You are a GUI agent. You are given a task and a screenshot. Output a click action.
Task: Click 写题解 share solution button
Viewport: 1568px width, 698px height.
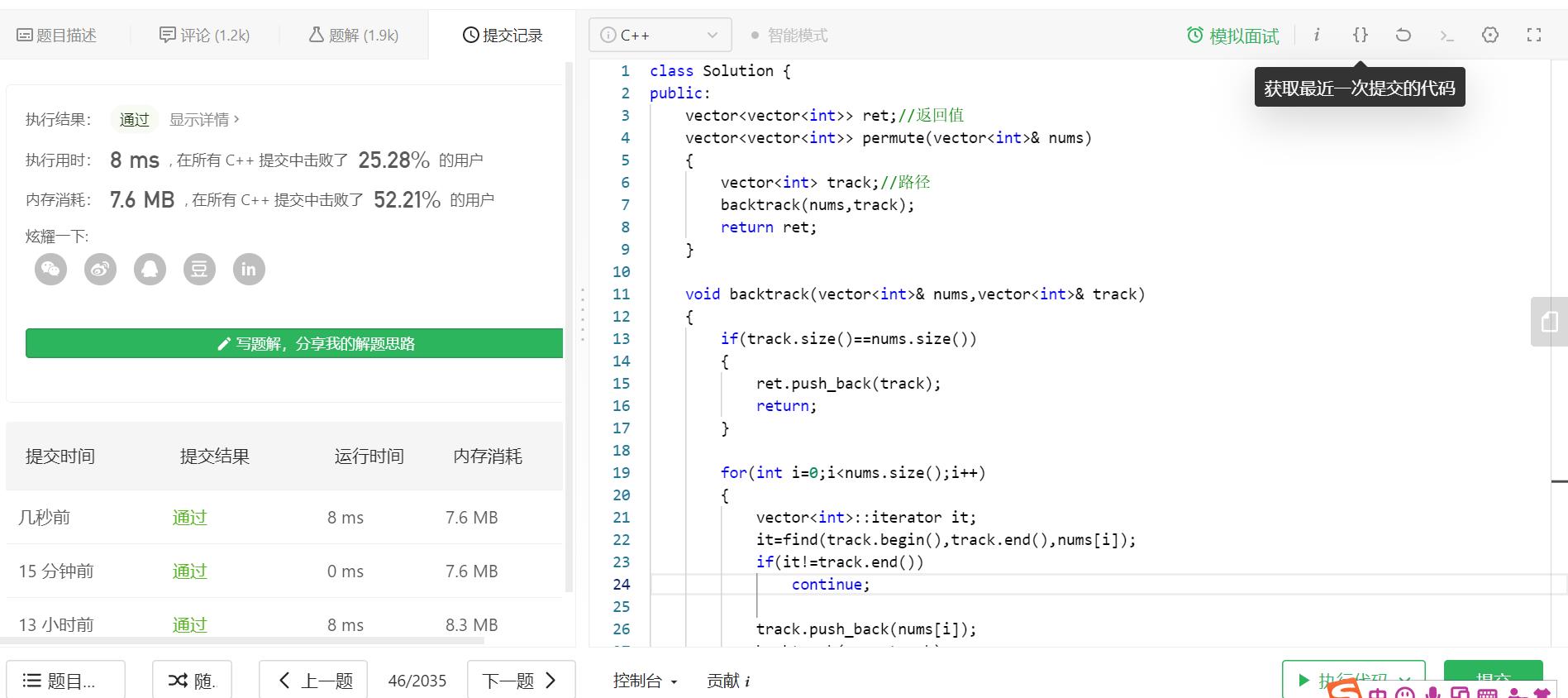[294, 343]
